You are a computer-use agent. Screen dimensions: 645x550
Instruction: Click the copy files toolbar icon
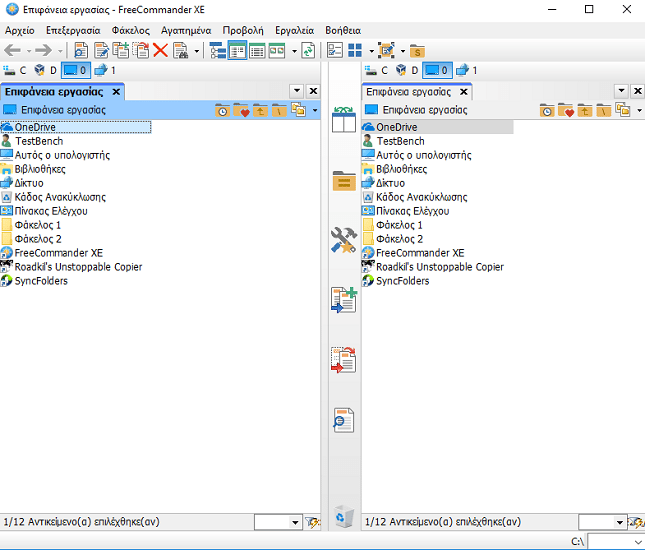pos(121,51)
